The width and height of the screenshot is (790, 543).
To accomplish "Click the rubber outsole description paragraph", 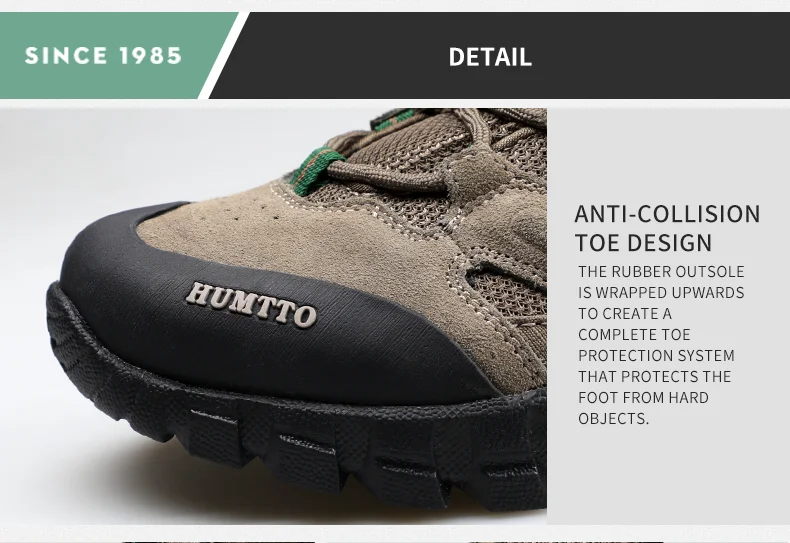I will tap(661, 345).
